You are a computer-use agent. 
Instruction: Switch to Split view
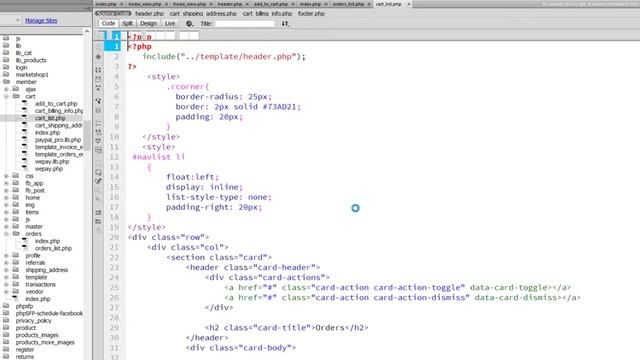click(x=127, y=24)
